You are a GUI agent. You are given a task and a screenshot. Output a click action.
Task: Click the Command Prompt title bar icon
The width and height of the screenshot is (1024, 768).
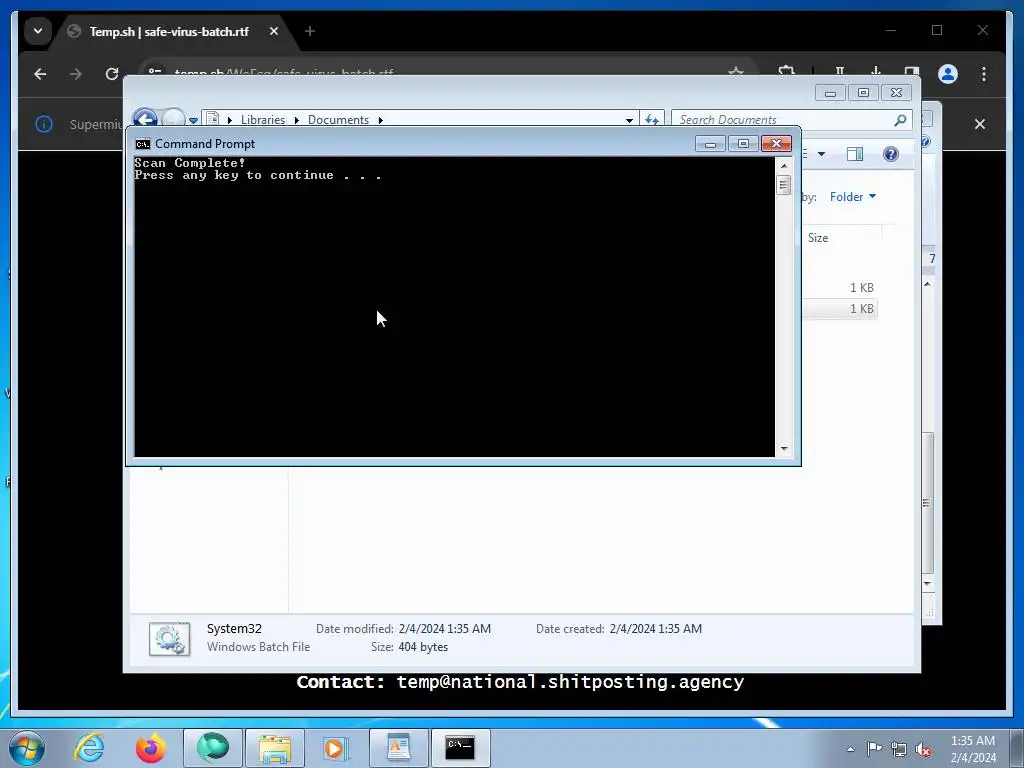pos(142,144)
